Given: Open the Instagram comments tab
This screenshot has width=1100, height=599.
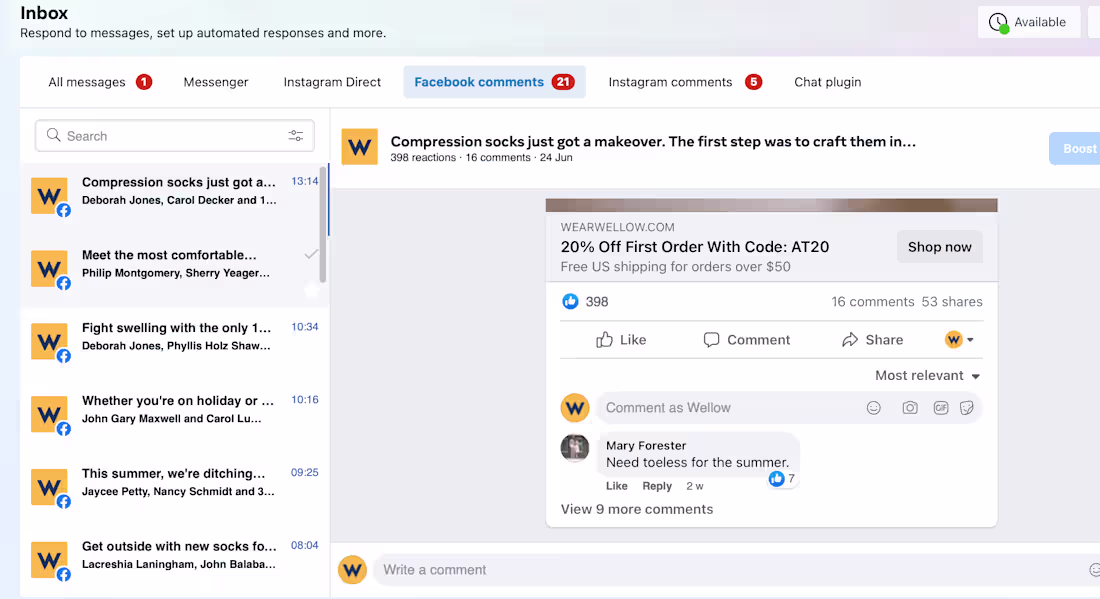Looking at the screenshot, I should tap(685, 82).
